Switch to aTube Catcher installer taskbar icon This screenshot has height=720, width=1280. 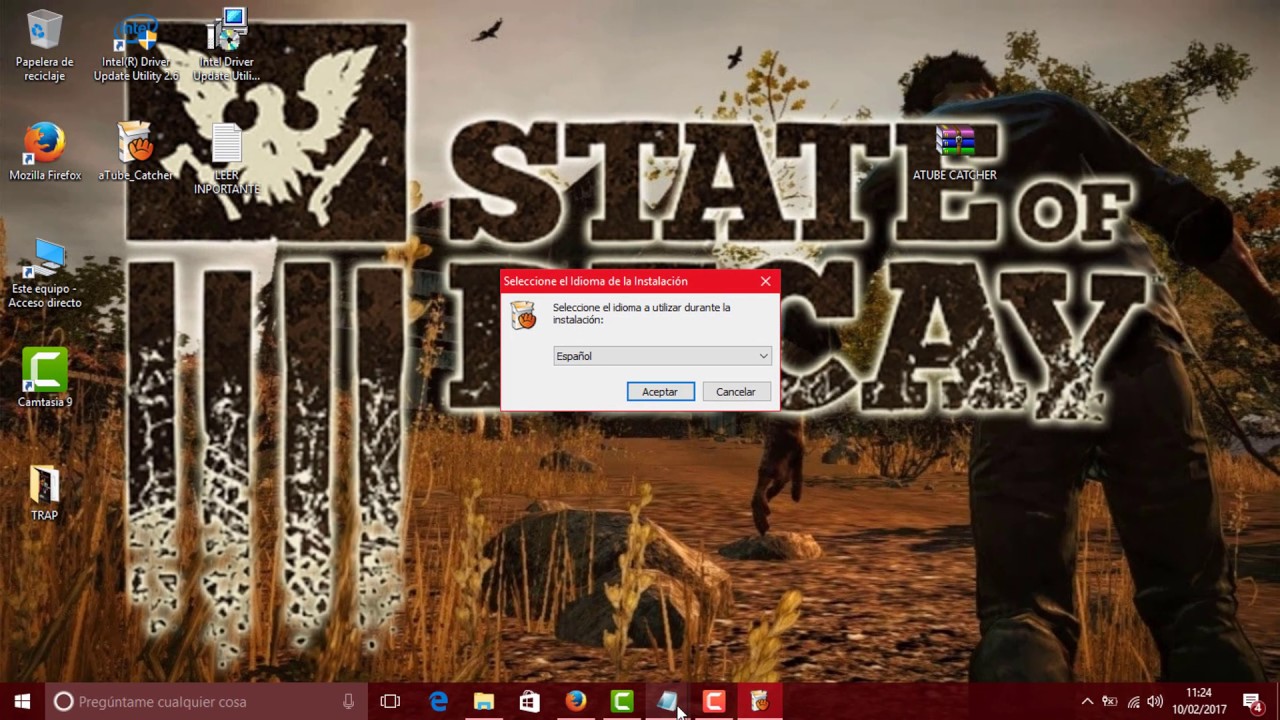[759, 702]
